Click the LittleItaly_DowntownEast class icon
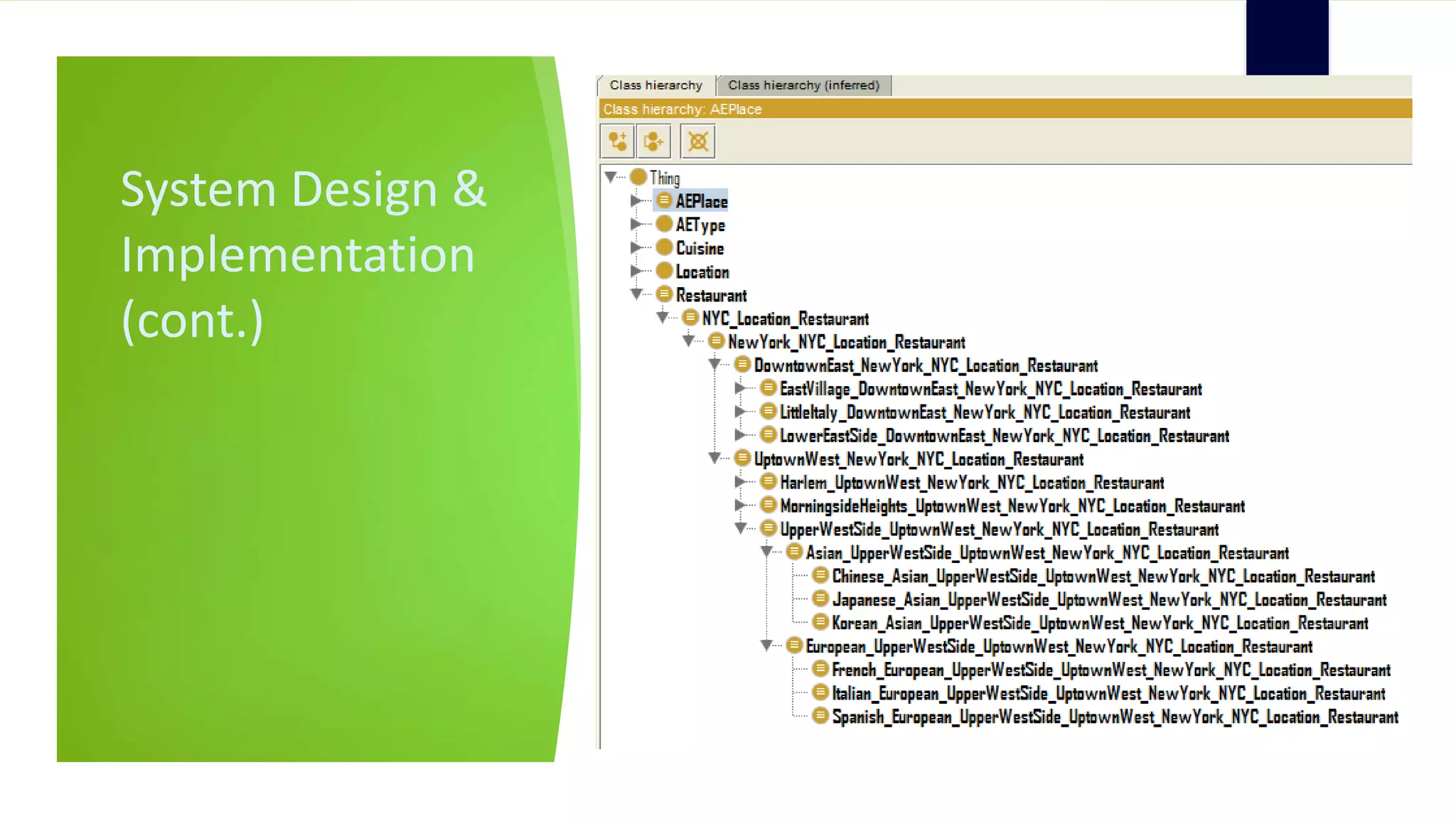 tap(768, 411)
